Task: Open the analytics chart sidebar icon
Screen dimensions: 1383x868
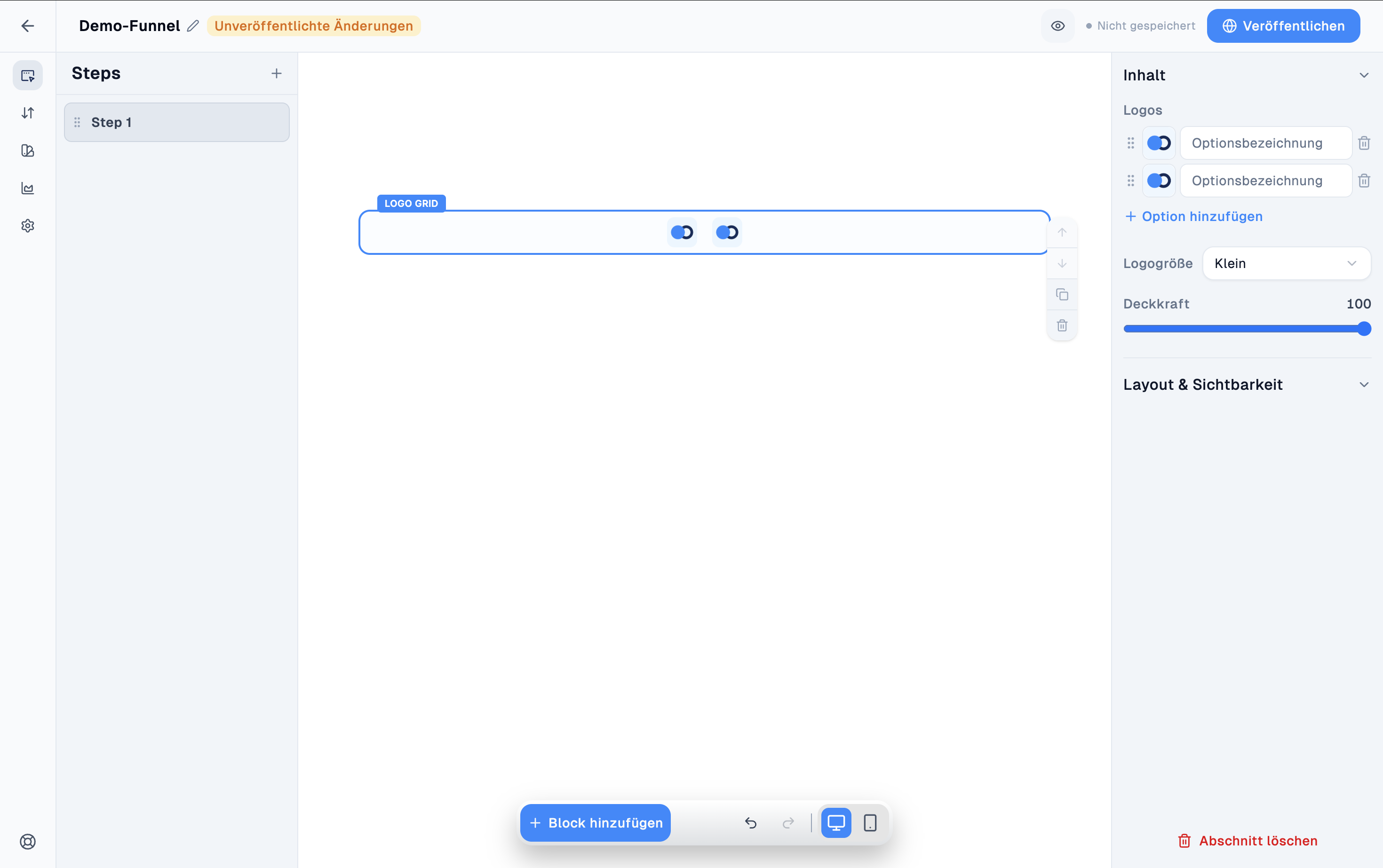Action: (28, 188)
